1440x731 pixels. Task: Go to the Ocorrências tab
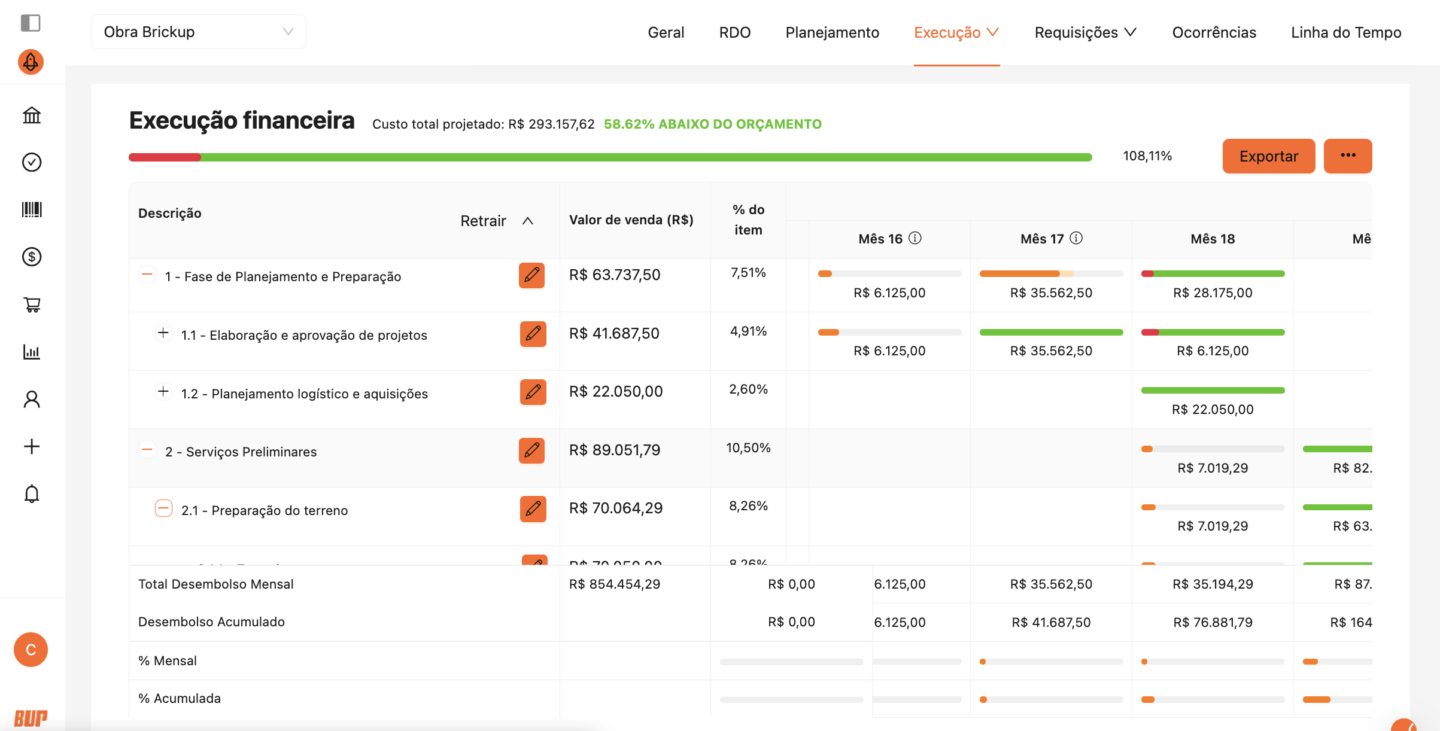1214,32
